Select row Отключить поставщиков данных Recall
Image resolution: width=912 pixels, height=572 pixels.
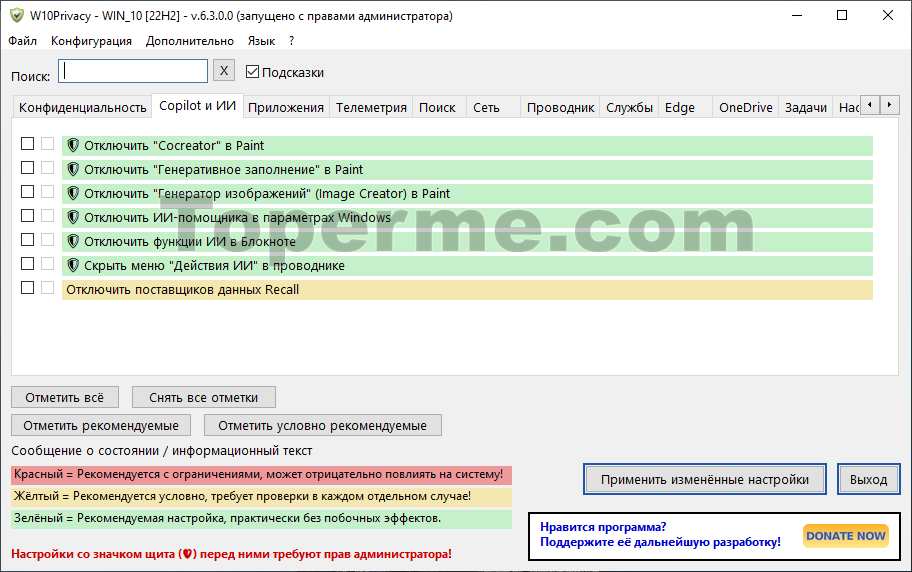(x=468, y=290)
